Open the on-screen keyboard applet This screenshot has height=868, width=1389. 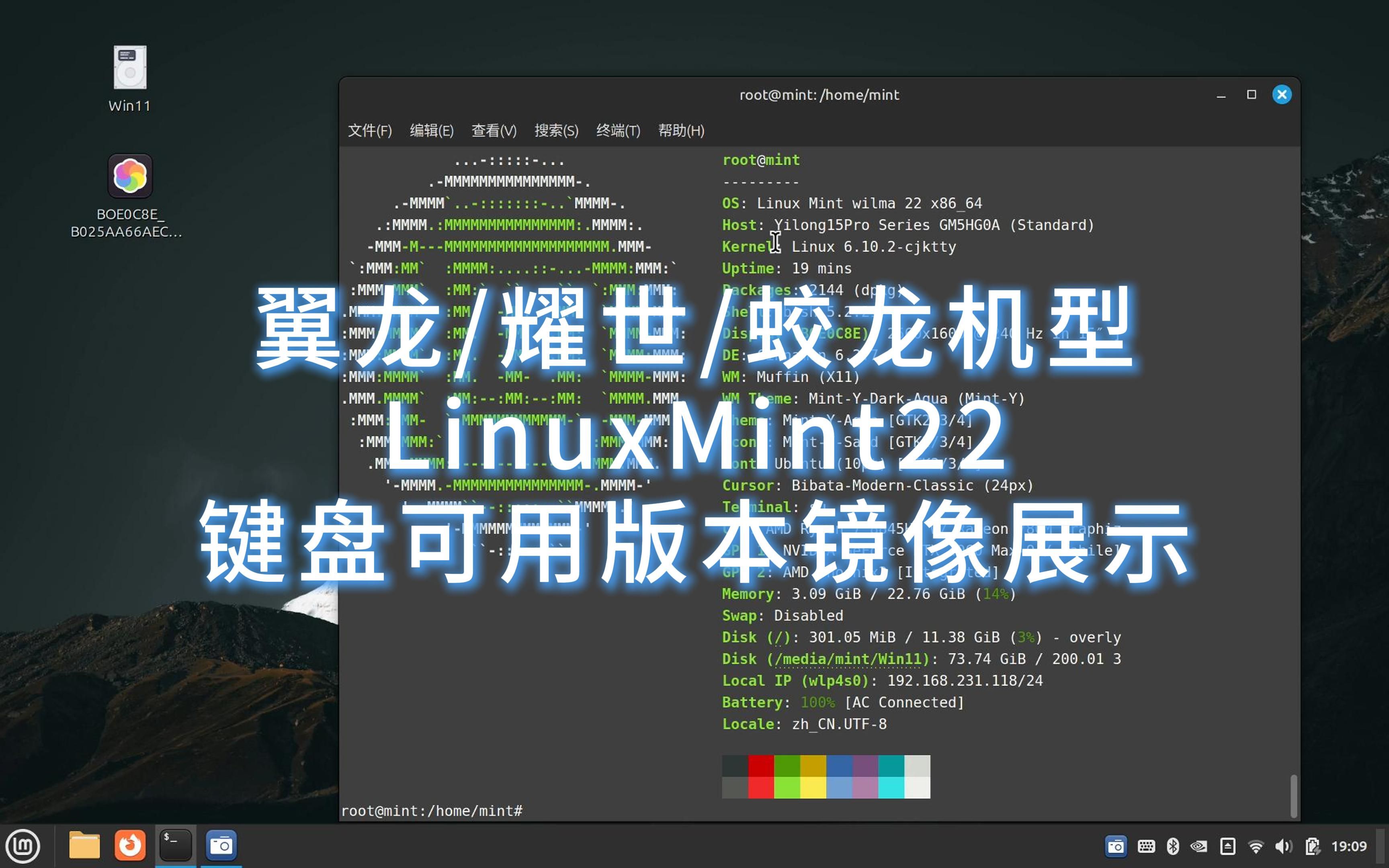[x=1146, y=846]
